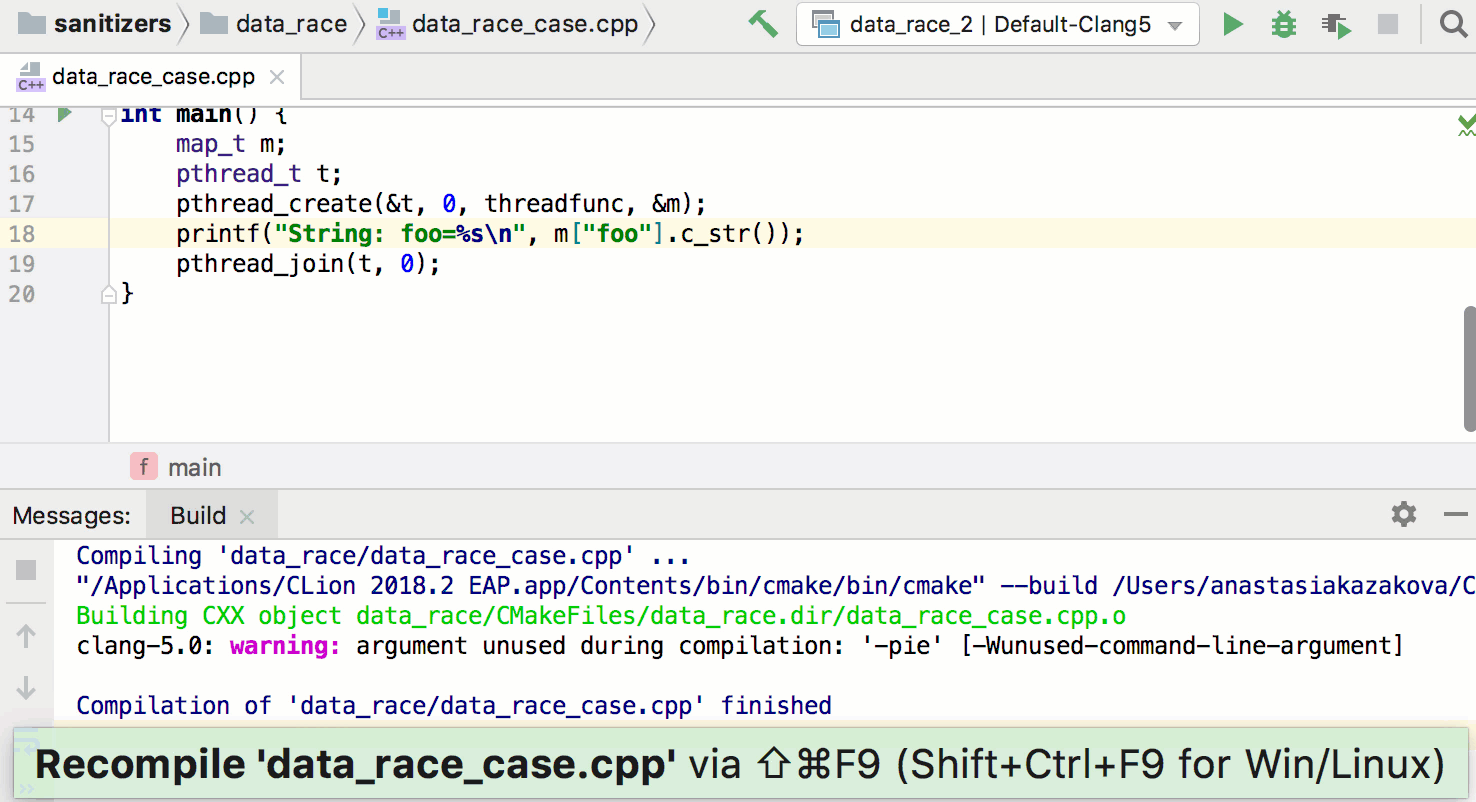Viewport: 1476px width, 802px height.
Task: Open the data_race_2 run configuration dropdown
Action: (x=997, y=24)
